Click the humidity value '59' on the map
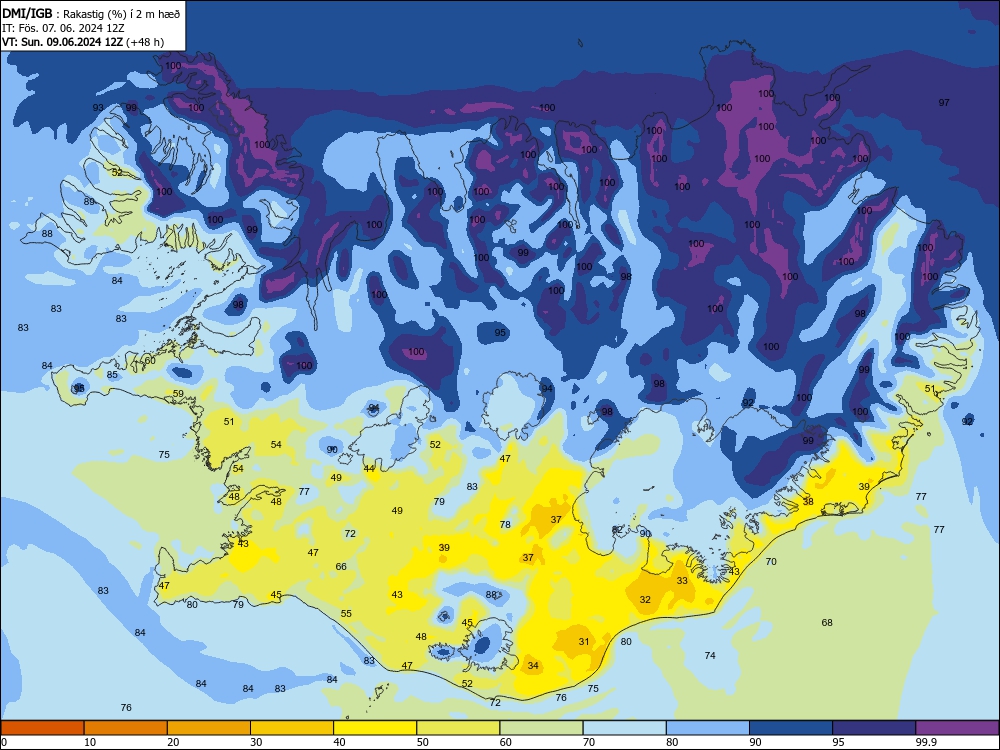The width and height of the screenshot is (1000, 750). pos(178,393)
